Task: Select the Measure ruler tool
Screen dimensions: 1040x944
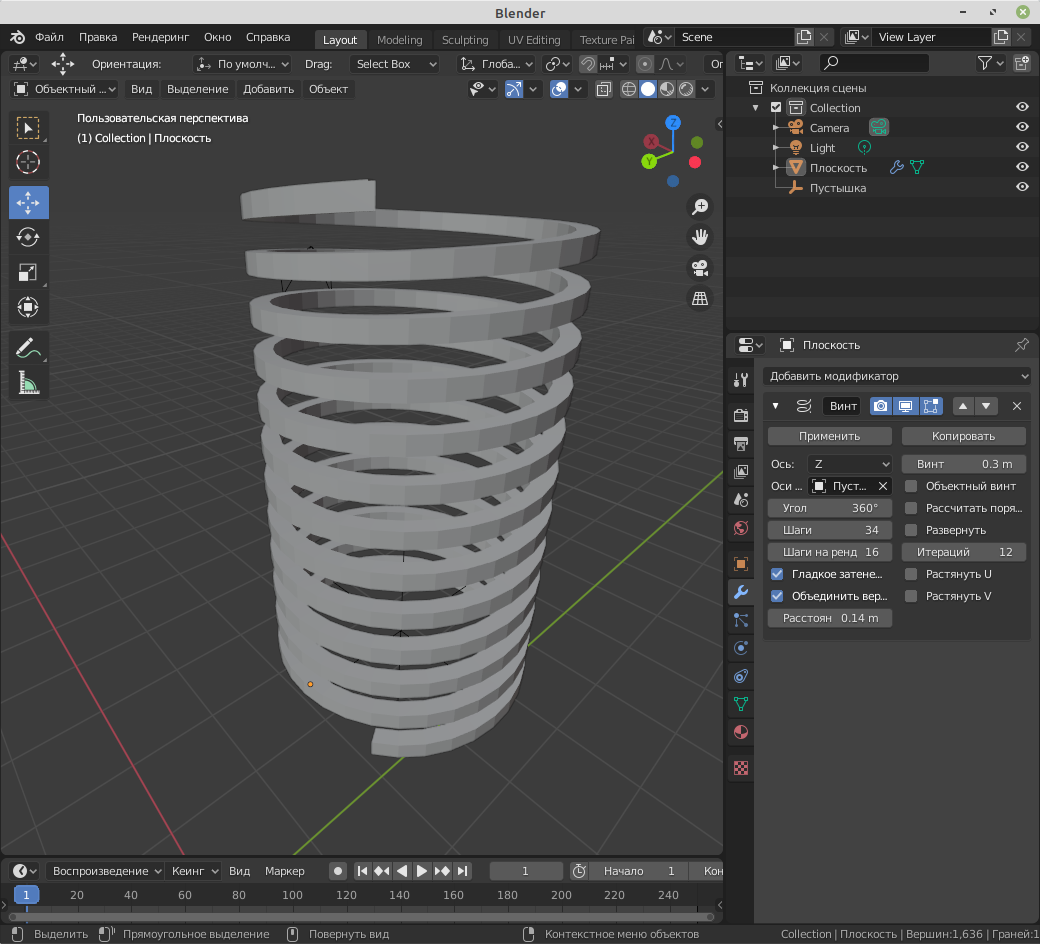Action: pos(28,383)
